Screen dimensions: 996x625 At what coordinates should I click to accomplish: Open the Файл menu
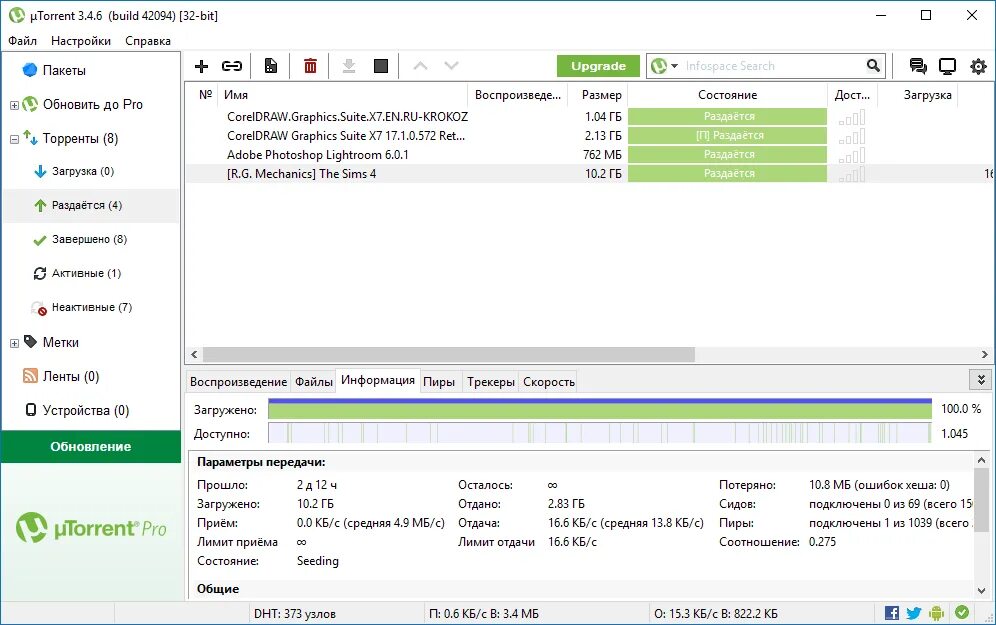[x=22, y=41]
